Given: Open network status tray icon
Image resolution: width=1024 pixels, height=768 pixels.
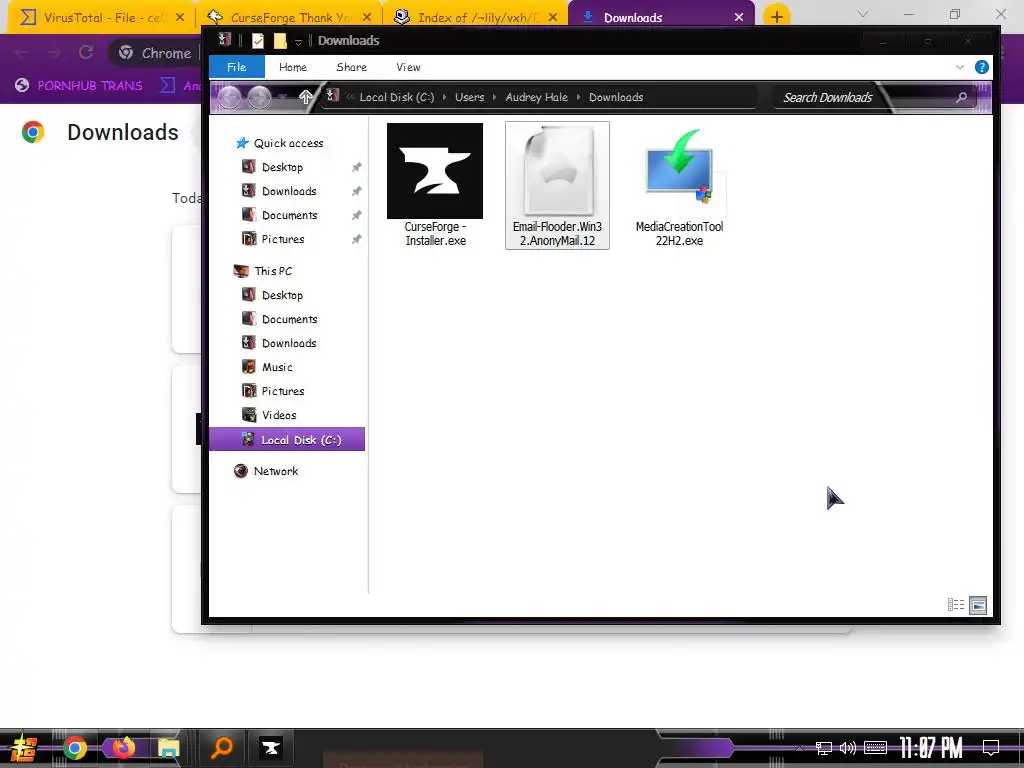Looking at the screenshot, I should (x=824, y=748).
